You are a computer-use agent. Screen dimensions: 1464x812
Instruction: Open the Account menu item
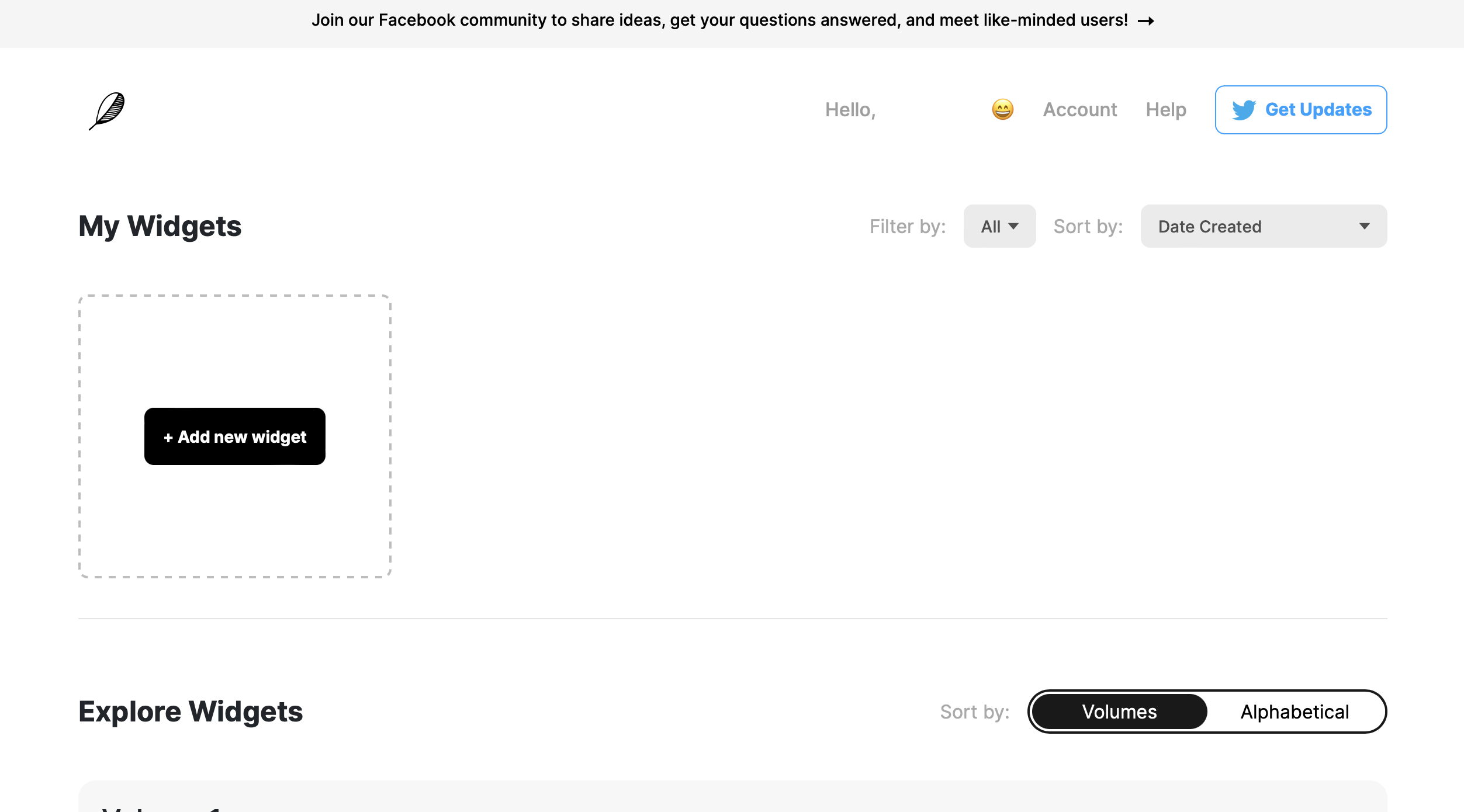[x=1079, y=110]
